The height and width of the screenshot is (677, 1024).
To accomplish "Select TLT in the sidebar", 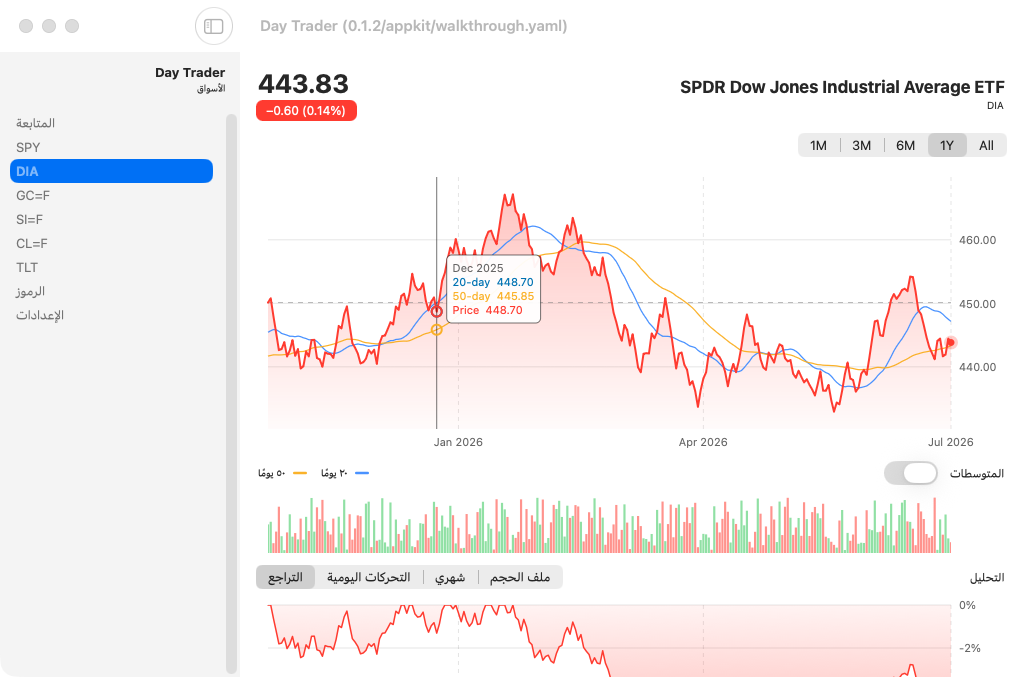I will (111, 268).
